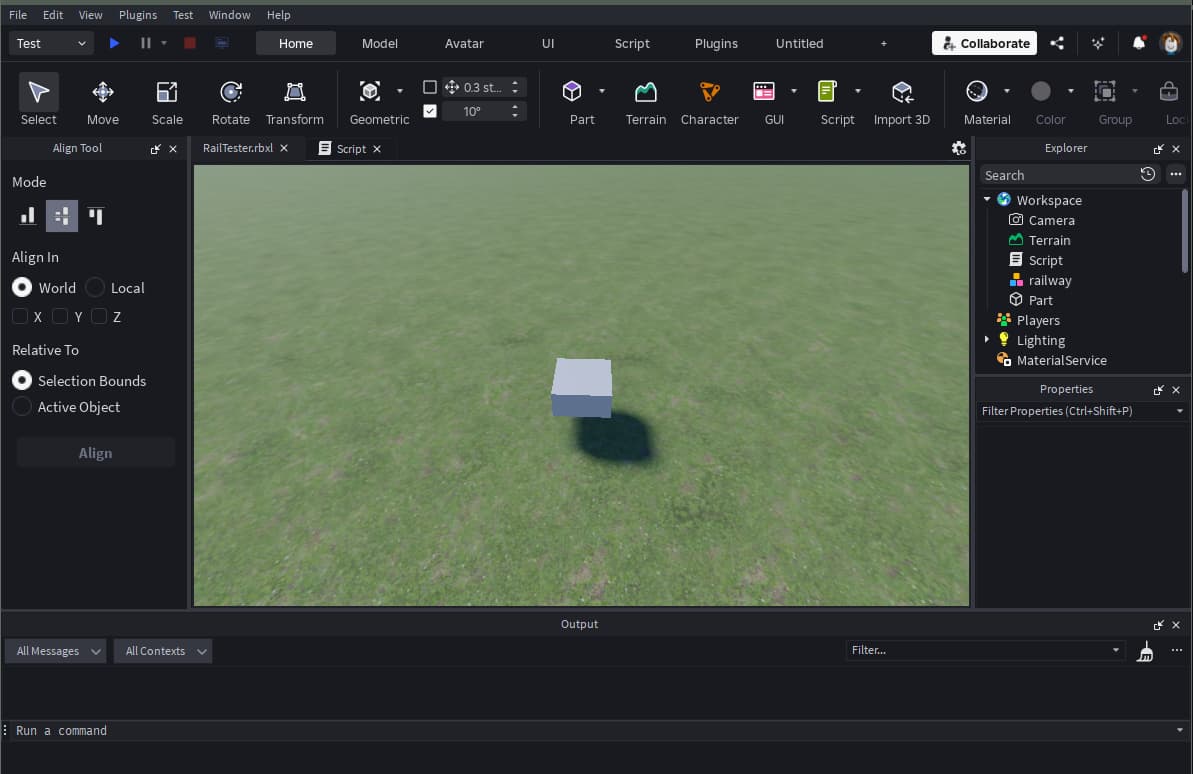The image size is (1193, 774).
Task: Choose the Scale tool
Action: coord(167,100)
